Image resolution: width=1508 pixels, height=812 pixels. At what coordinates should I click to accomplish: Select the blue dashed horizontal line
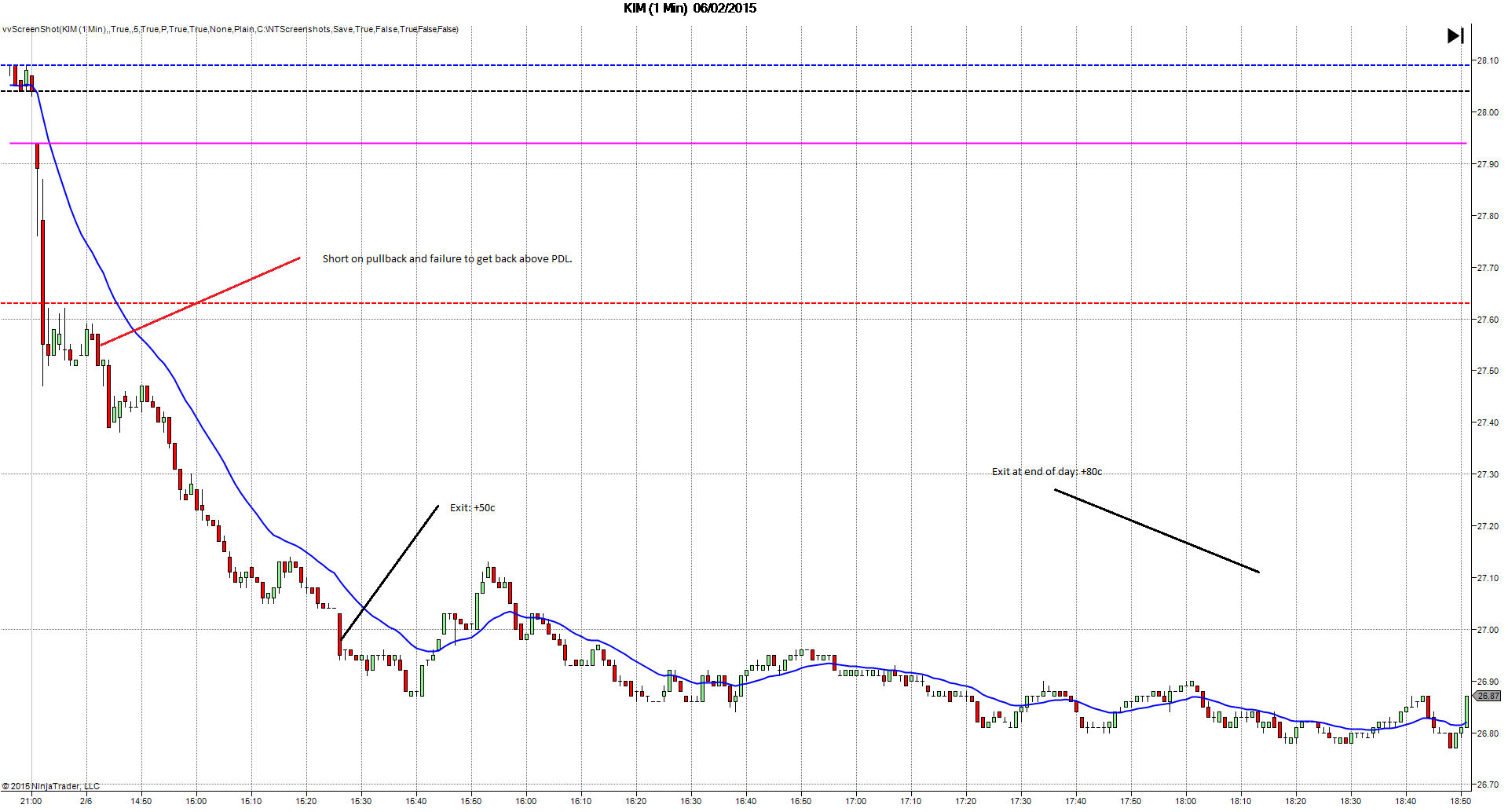pos(735,65)
